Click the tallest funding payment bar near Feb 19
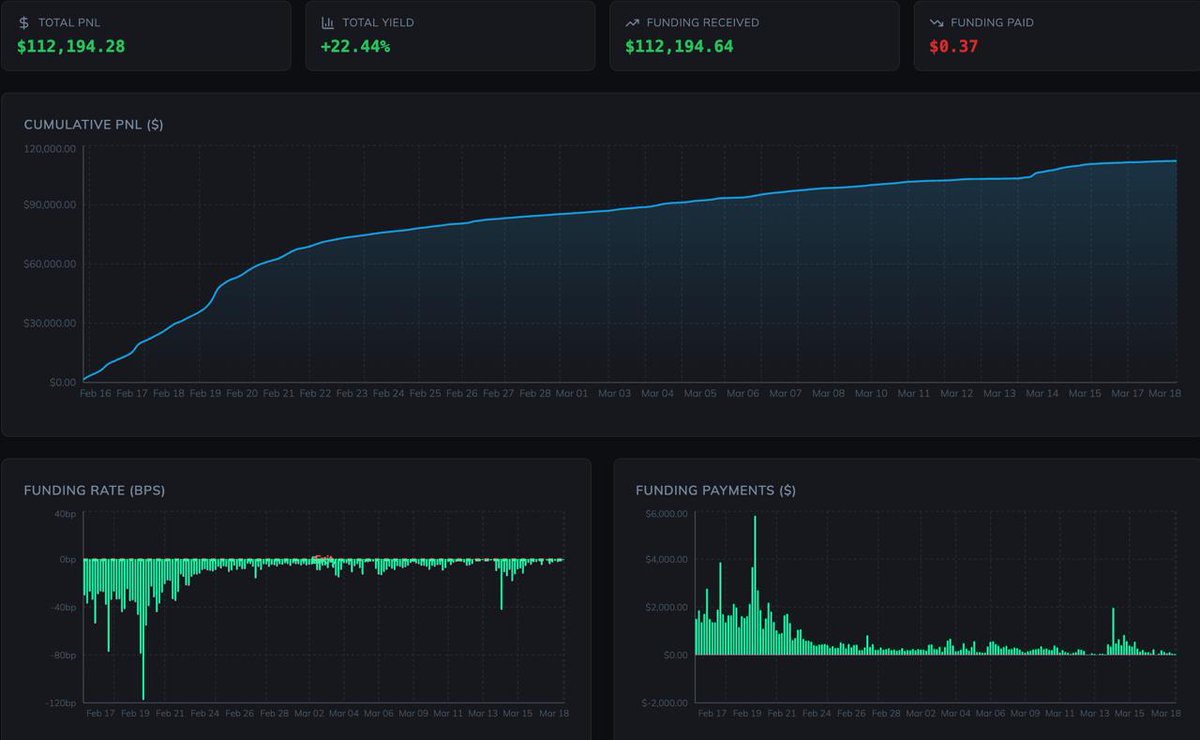This screenshot has width=1200, height=740. click(x=755, y=585)
